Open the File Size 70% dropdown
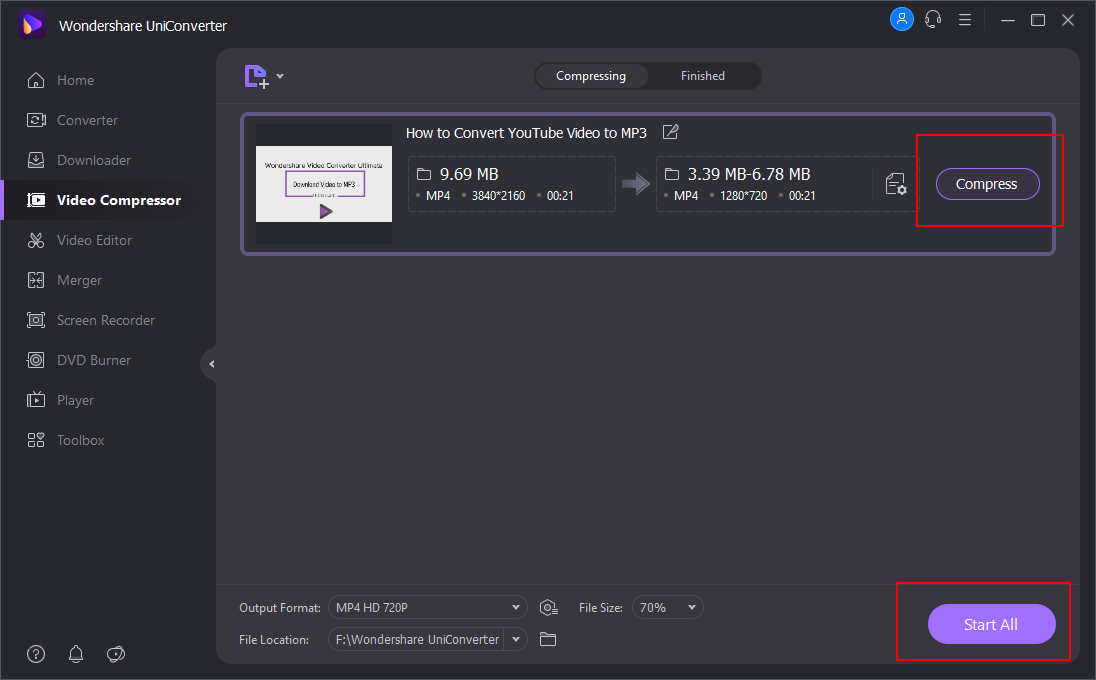The image size is (1096, 680). coord(668,607)
